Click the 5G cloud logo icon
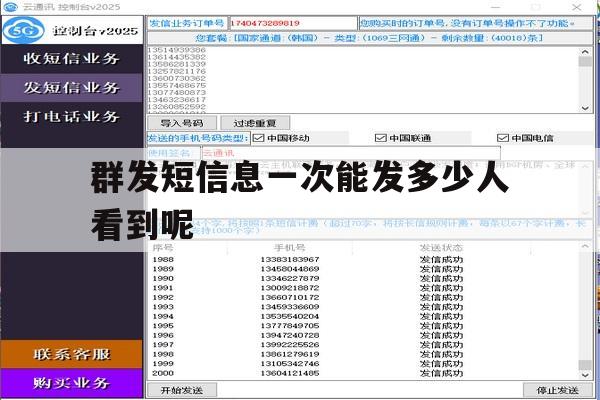The height and width of the screenshot is (400, 600). [x=24, y=30]
